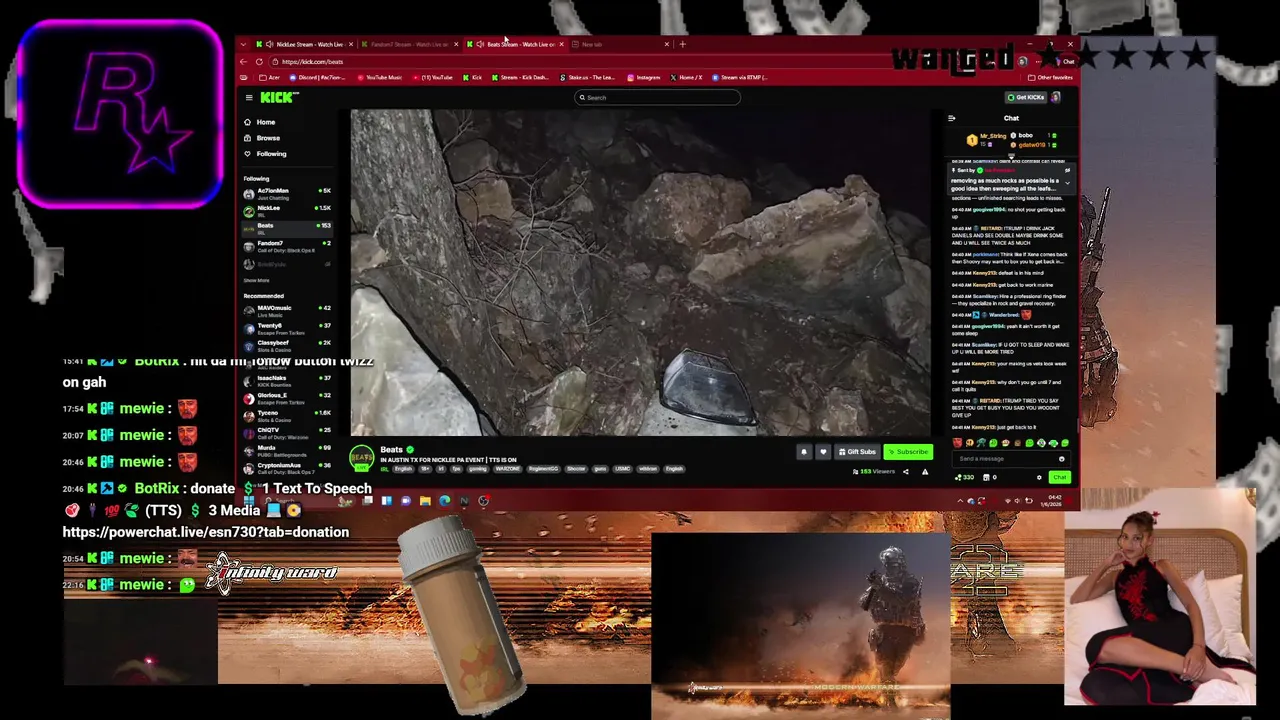Select the Beats Stream browser tab
This screenshot has width=1280, height=720.
(x=515, y=44)
